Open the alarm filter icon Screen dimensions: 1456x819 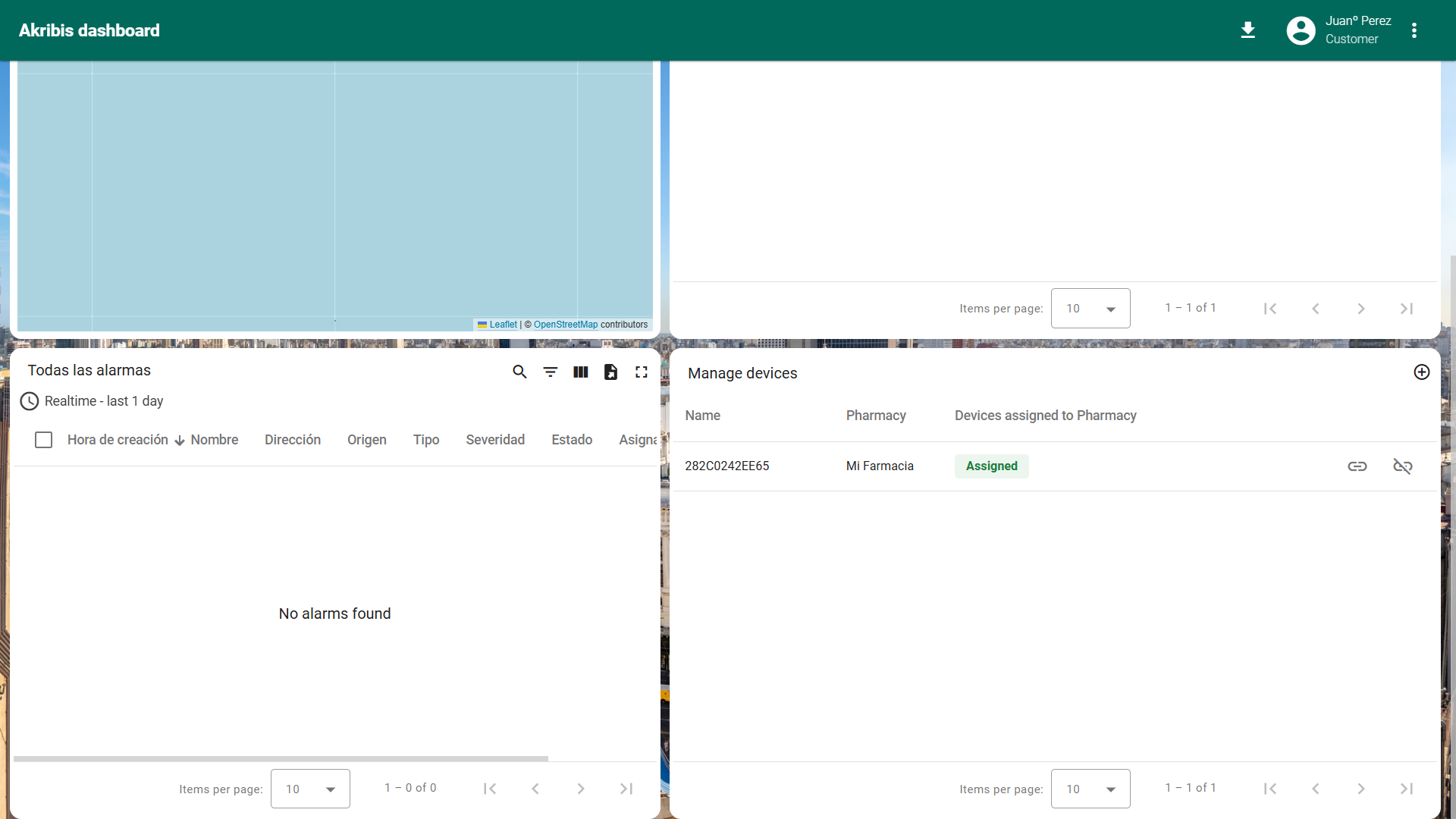coord(551,372)
